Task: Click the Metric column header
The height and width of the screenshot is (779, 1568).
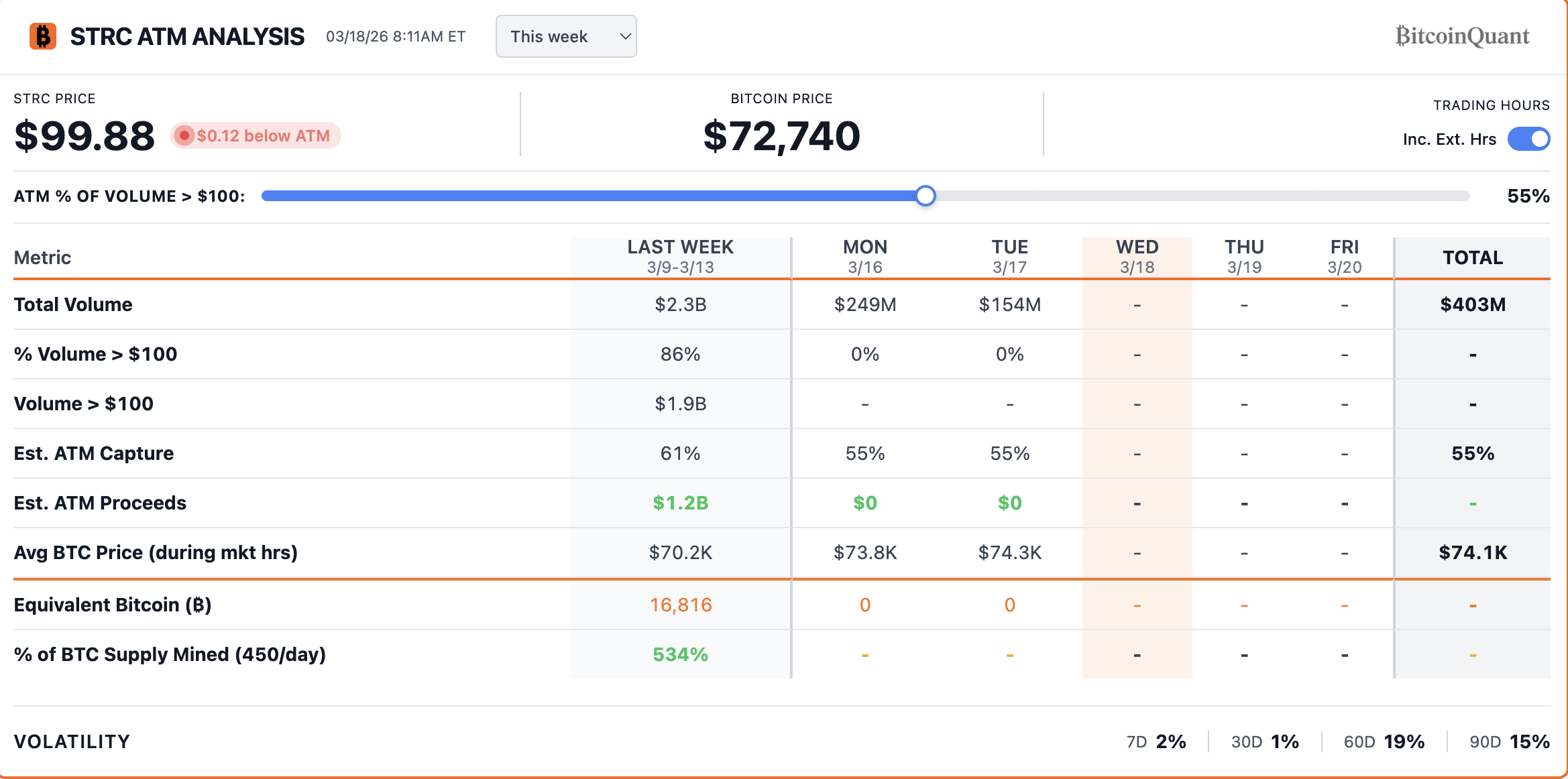Action: point(42,257)
